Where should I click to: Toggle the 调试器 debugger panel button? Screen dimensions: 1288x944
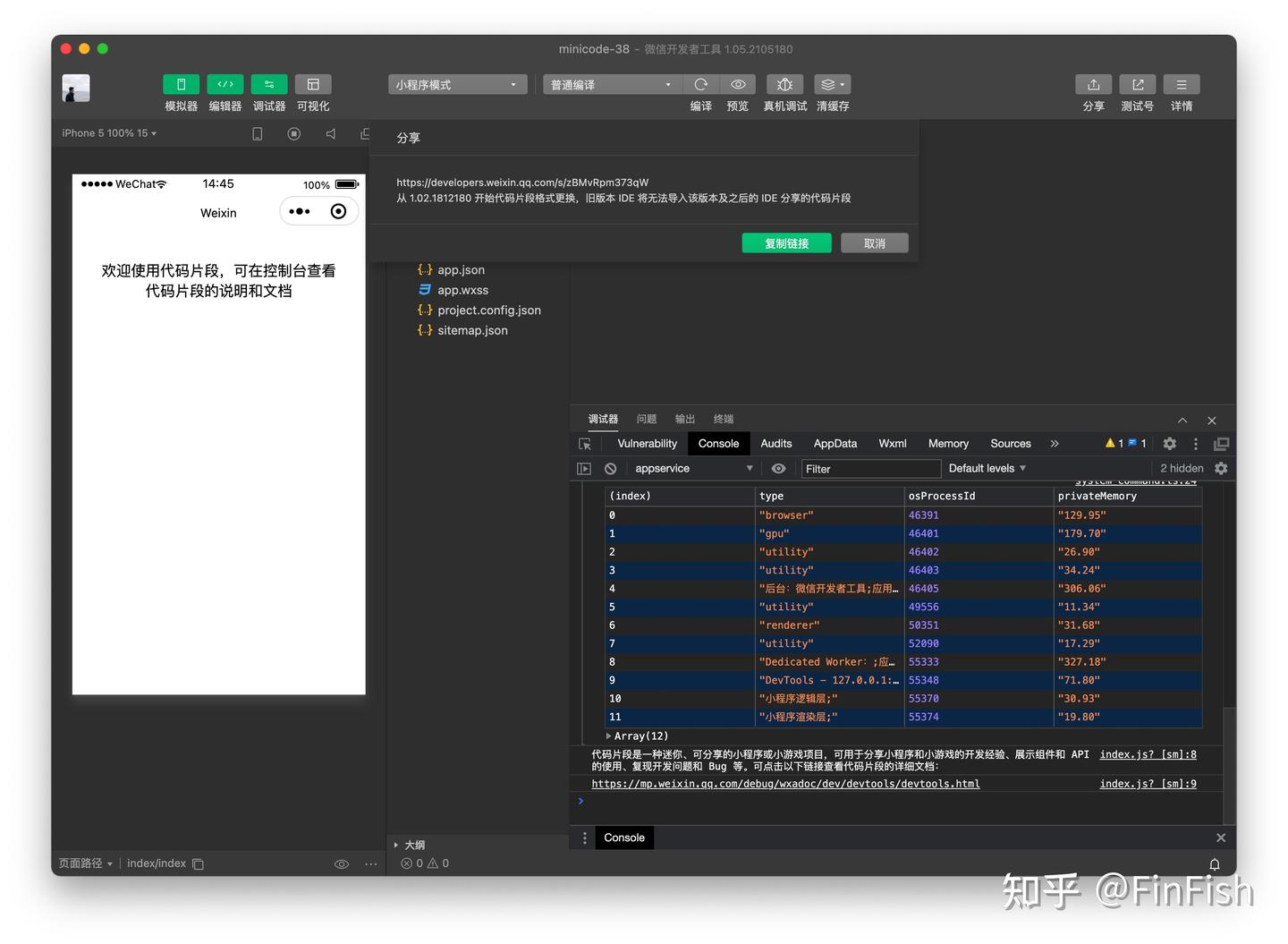(x=269, y=84)
